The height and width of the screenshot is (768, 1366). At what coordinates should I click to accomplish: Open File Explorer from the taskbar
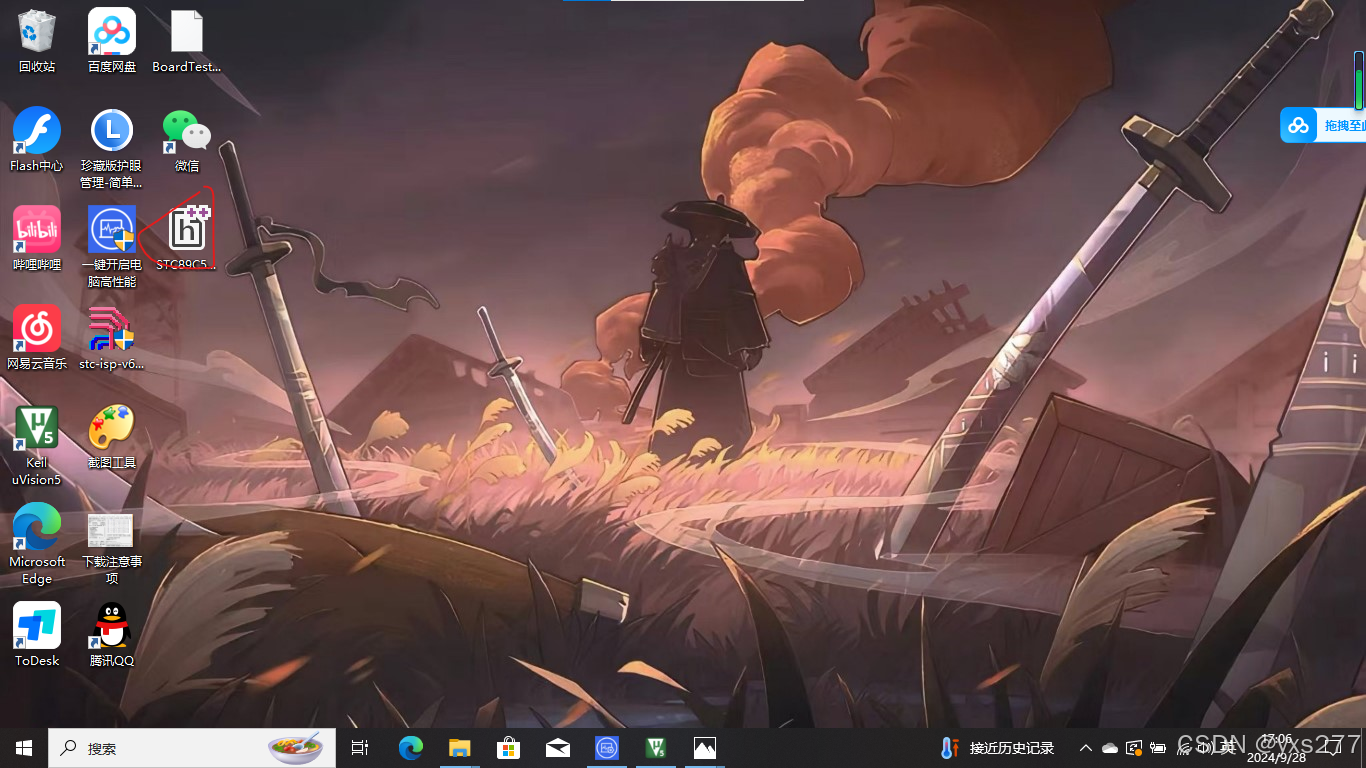(x=460, y=748)
